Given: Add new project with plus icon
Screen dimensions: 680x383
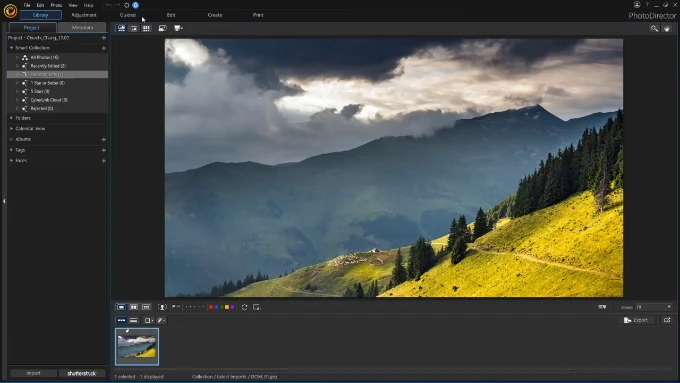Looking at the screenshot, I should 104,38.
